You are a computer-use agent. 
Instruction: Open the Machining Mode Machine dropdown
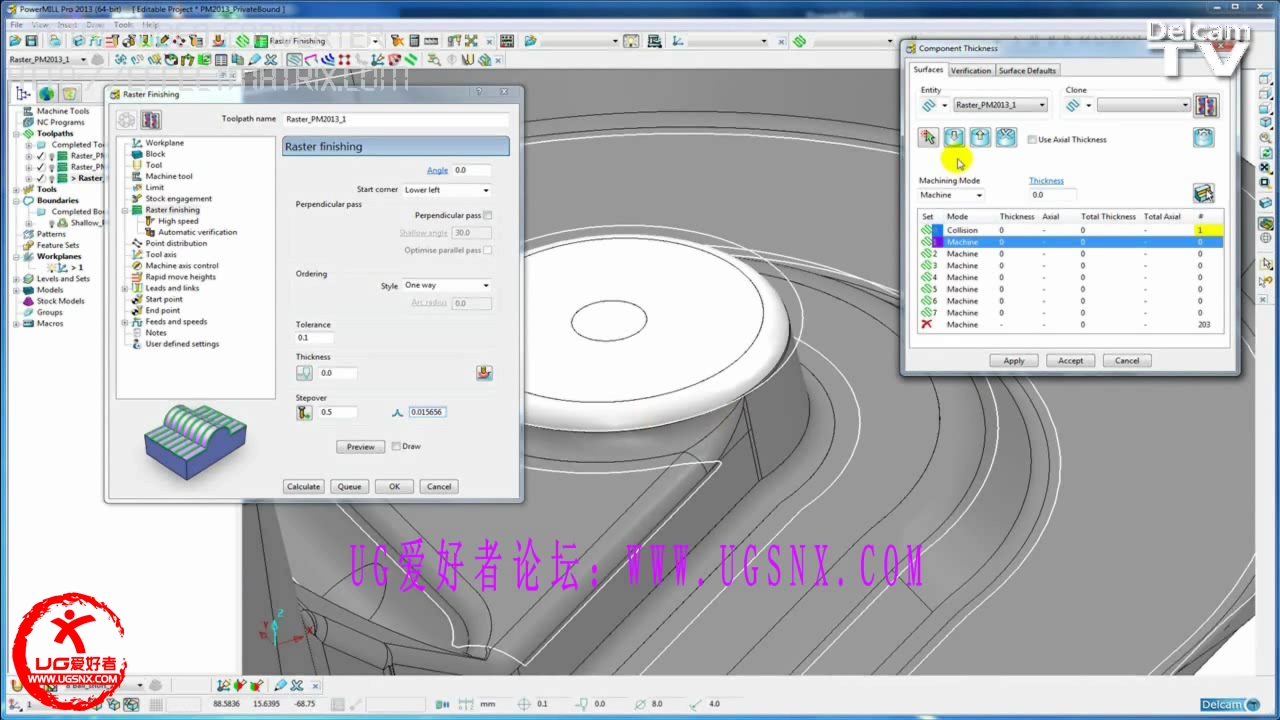[x=952, y=195]
